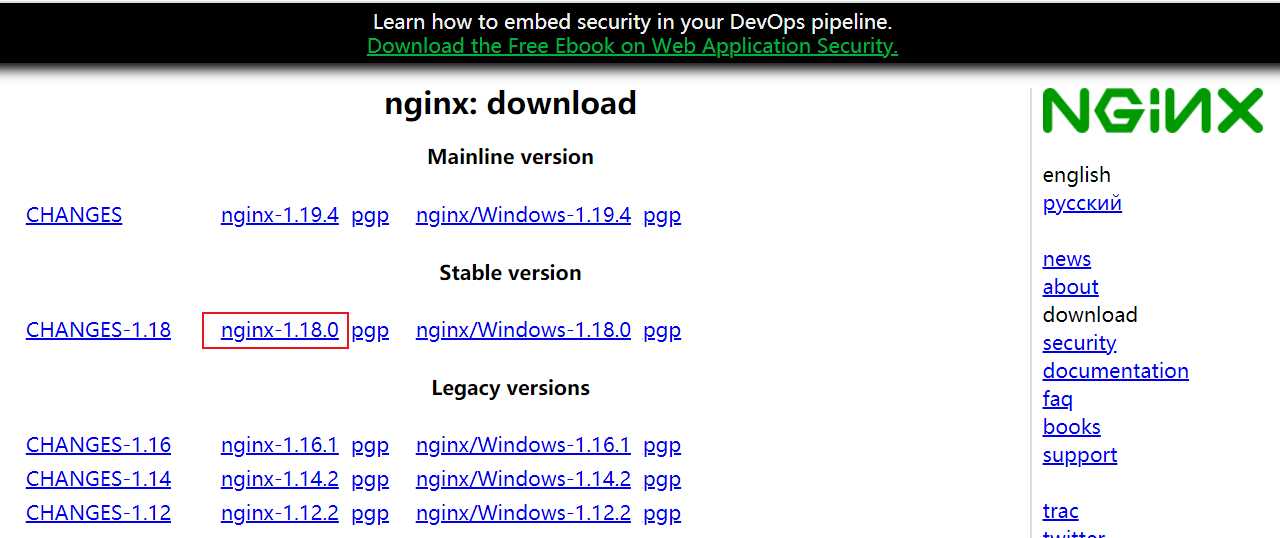Download nginx/Windows-1.14.2

(x=523, y=479)
